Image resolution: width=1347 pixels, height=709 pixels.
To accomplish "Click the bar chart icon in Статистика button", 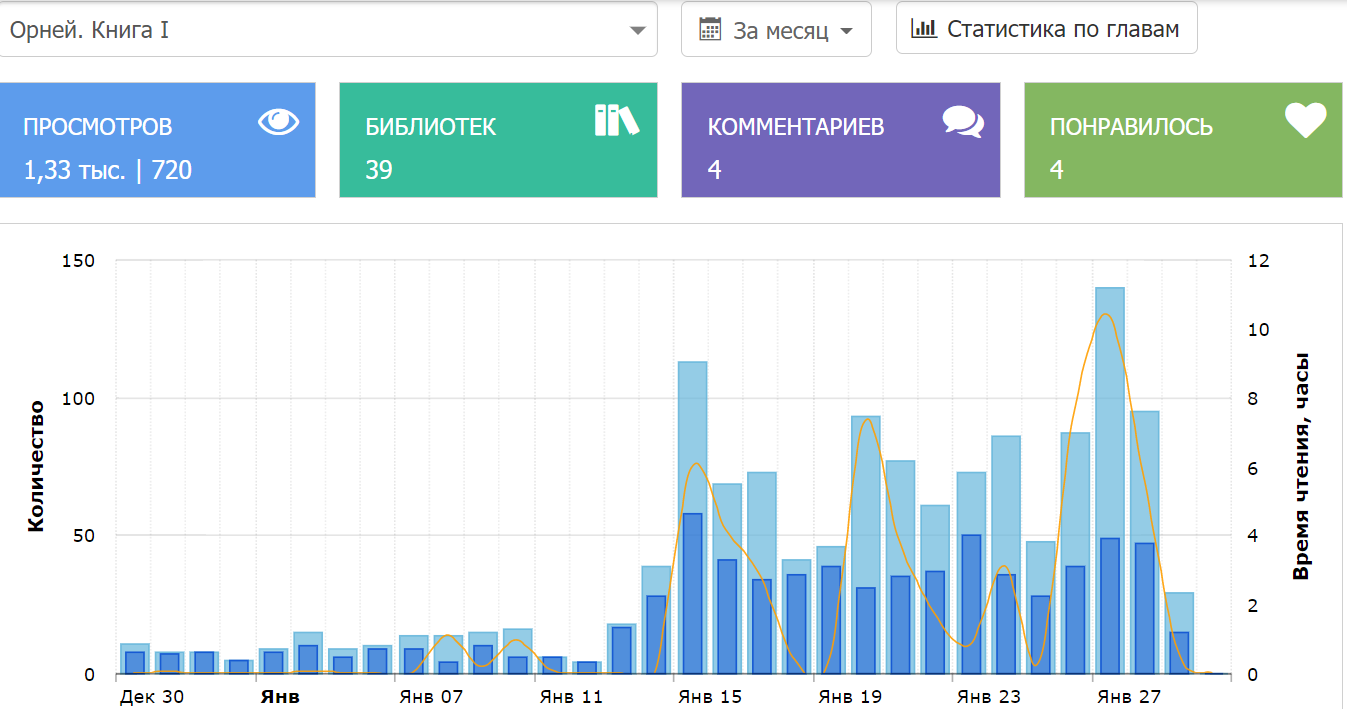I will [923, 28].
